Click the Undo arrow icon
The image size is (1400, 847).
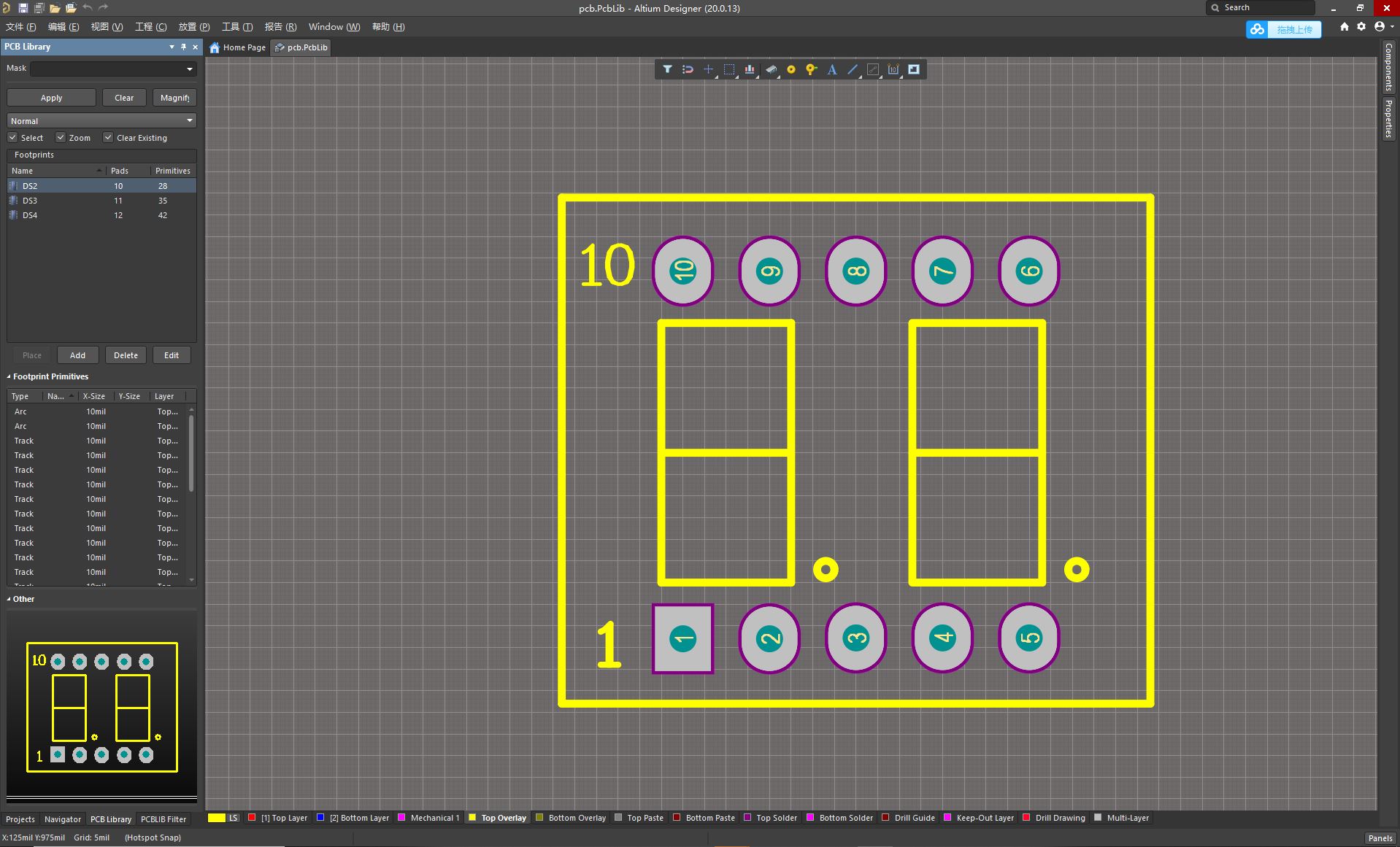(88, 7)
